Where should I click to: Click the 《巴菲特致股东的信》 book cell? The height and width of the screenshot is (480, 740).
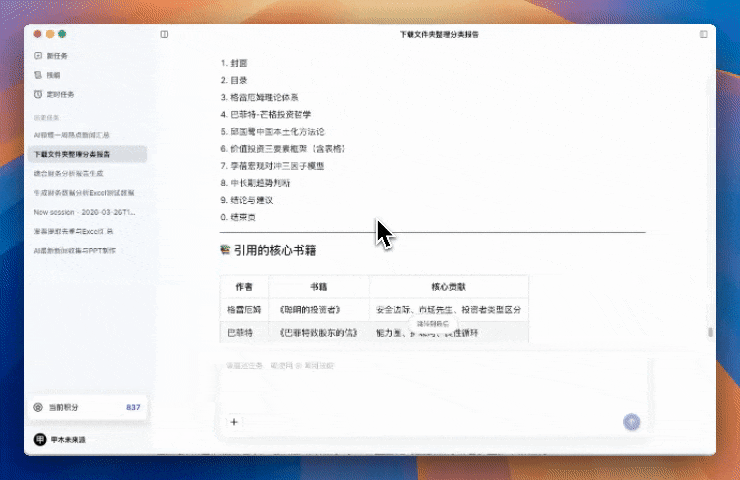319,333
